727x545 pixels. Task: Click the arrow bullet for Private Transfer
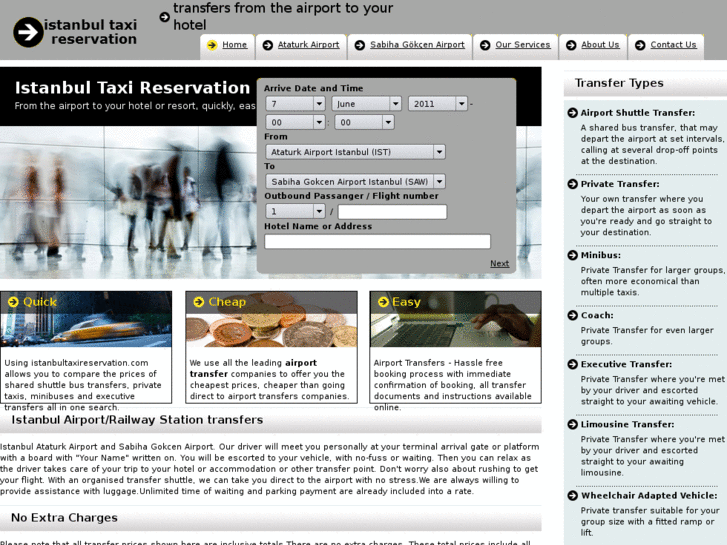click(573, 184)
